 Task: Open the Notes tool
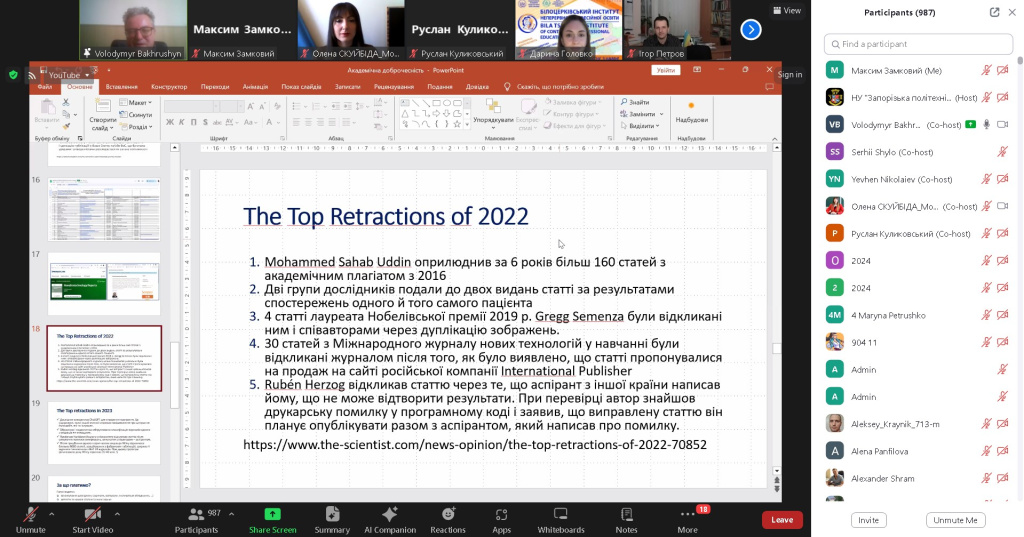[x=626, y=521]
